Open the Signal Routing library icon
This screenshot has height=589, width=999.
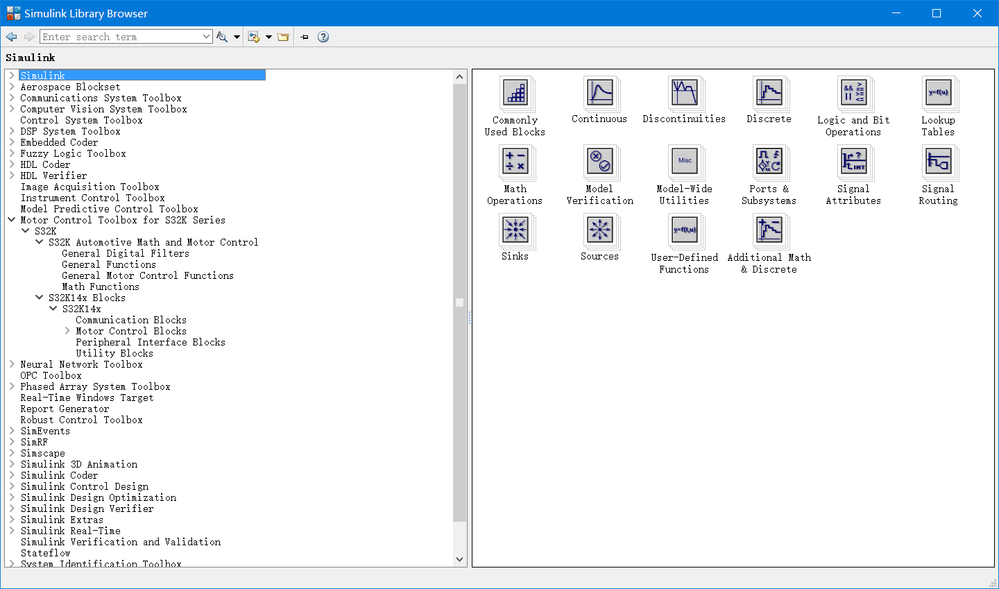pyautogui.click(x=938, y=162)
